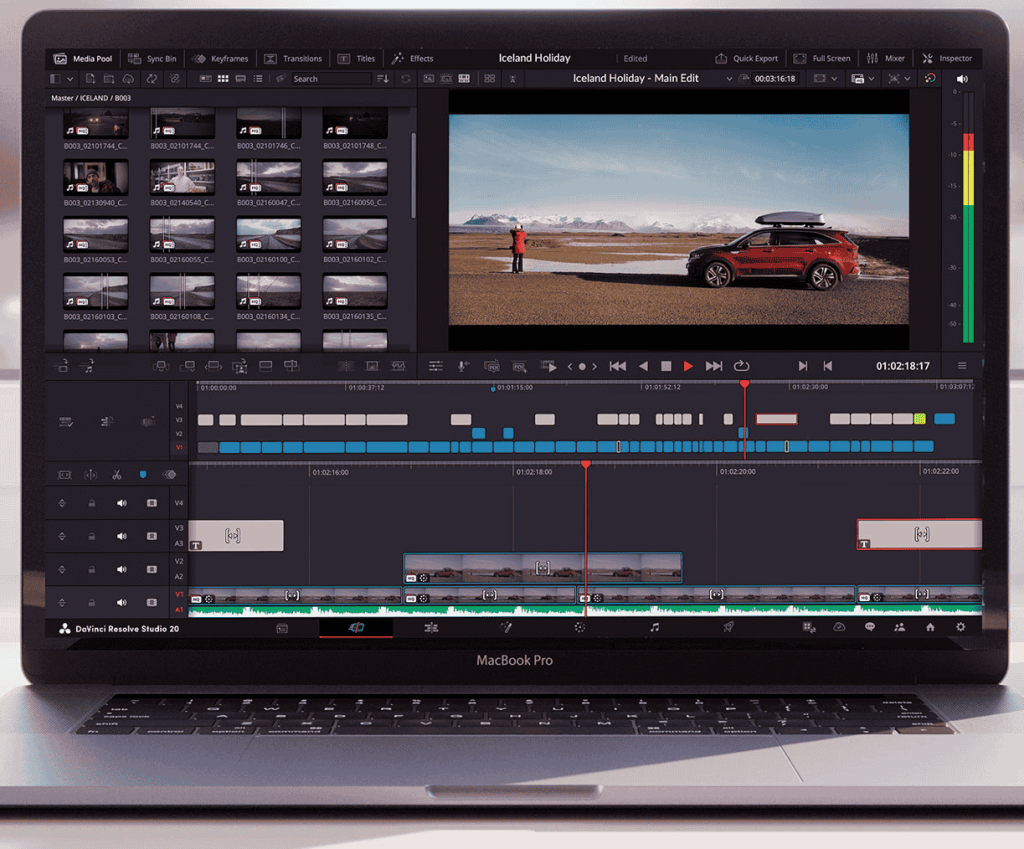The image size is (1024, 849).
Task: Switch to the Fairlight music note page
Action: point(654,627)
